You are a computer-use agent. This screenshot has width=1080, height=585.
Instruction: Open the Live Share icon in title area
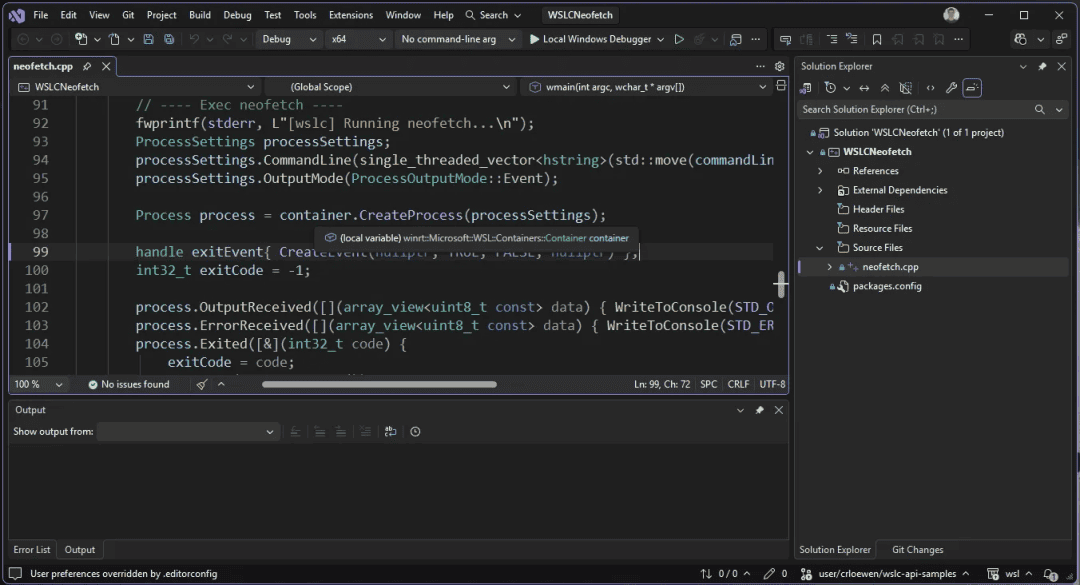coord(1061,39)
